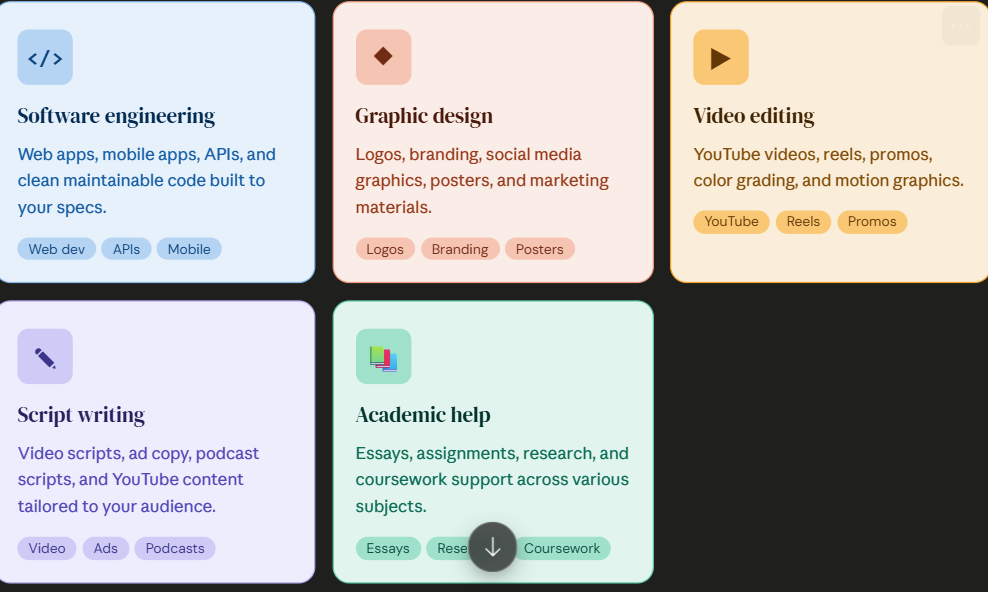Choose the Logos tag
The height and width of the screenshot is (592, 988).
[385, 249]
